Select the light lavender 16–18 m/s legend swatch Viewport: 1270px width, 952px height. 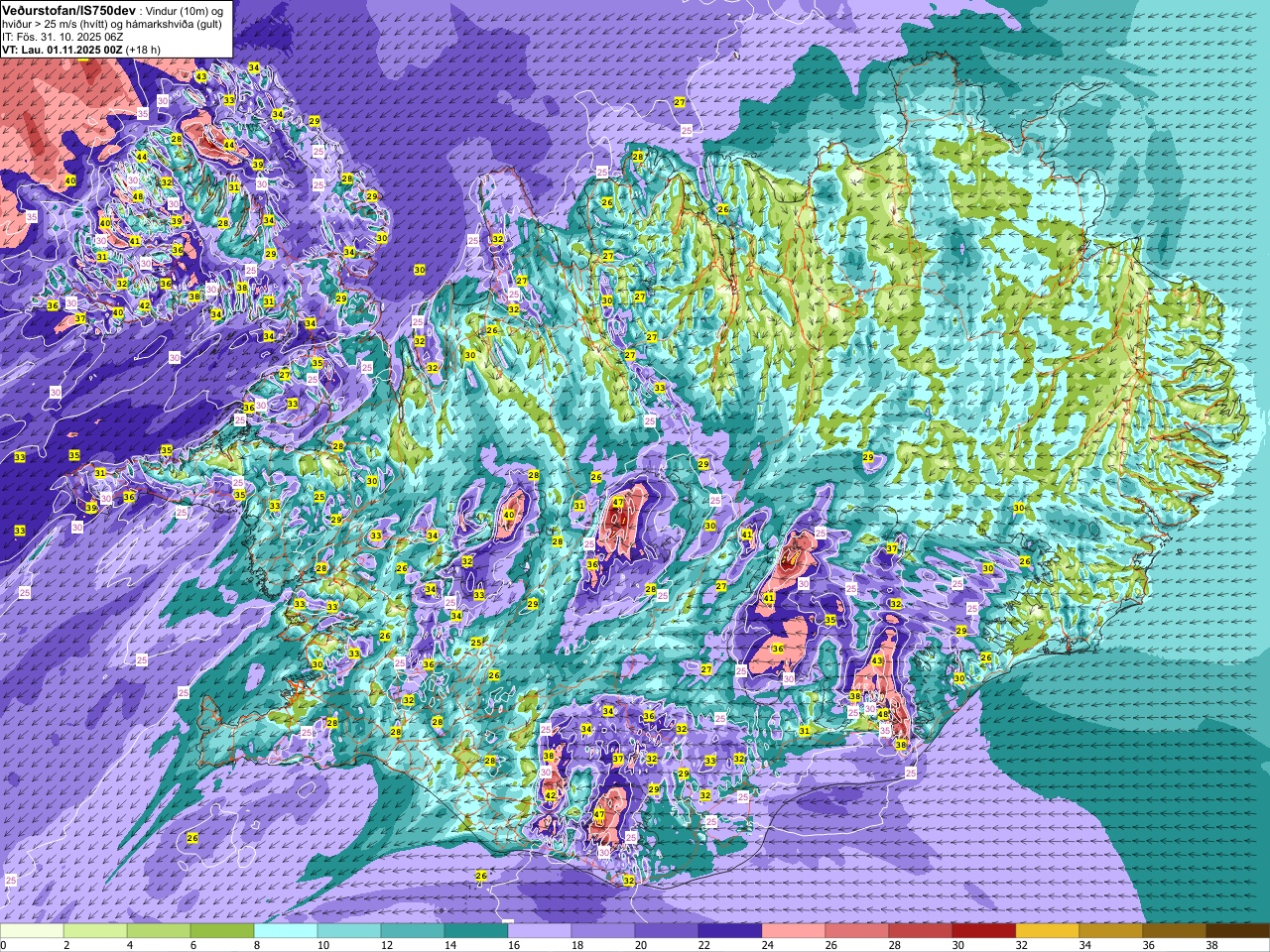point(540,931)
